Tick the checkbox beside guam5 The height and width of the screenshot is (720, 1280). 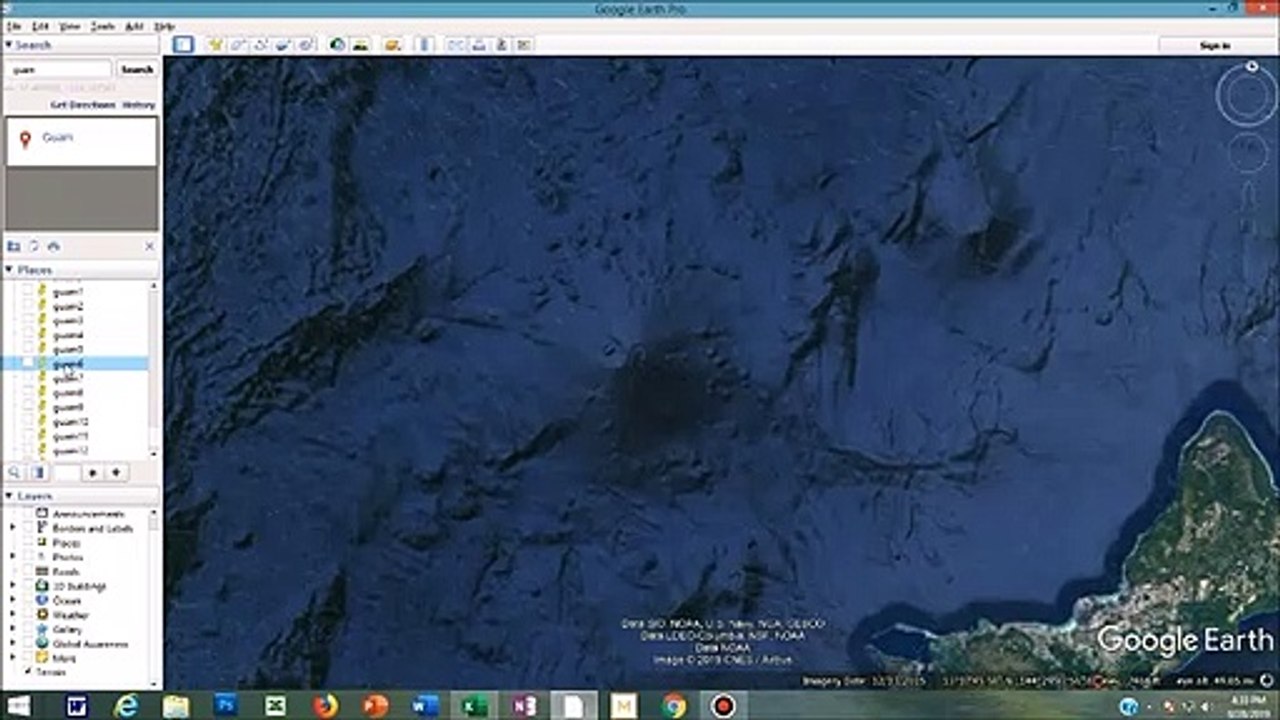coord(28,350)
